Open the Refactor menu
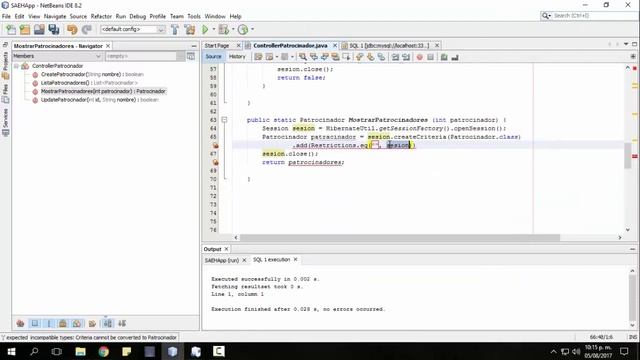Screen dimensions: 640x360 101,16
